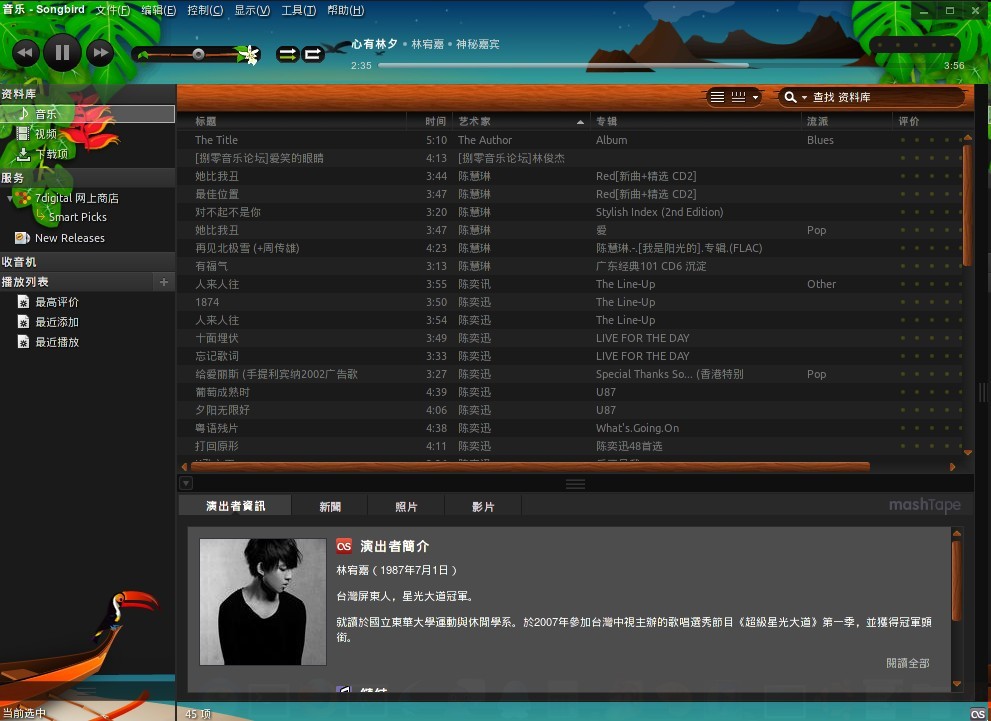Select track 十面埋伏
Screen dimensions: 991x721
[x=217, y=338]
